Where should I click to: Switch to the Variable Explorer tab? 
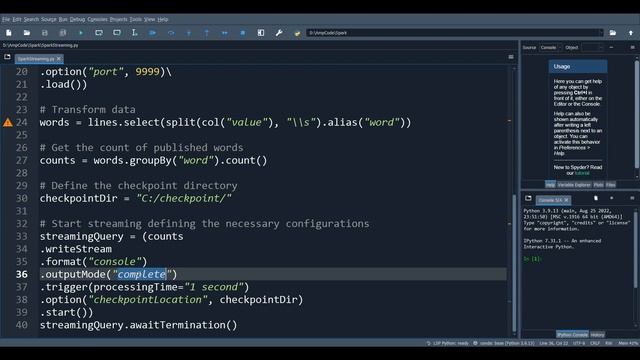pyautogui.click(x=574, y=185)
